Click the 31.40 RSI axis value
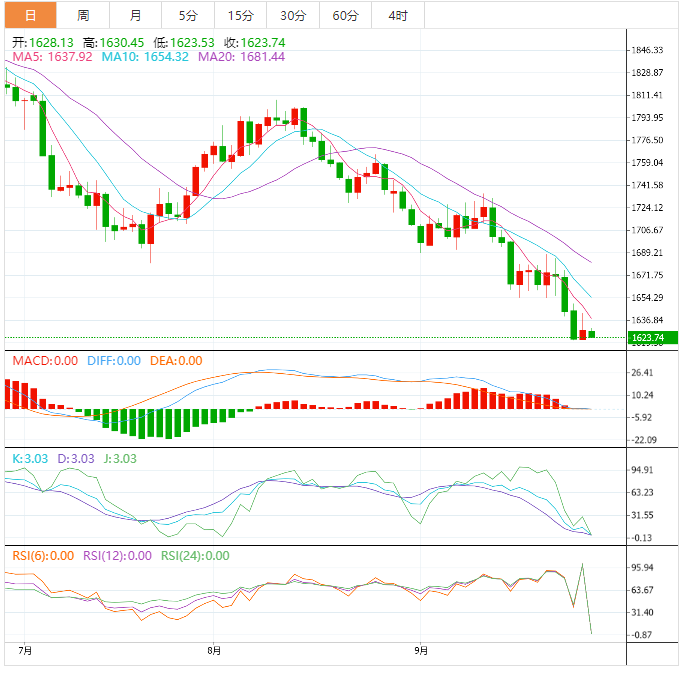This screenshot has width=686, height=677. click(642, 612)
